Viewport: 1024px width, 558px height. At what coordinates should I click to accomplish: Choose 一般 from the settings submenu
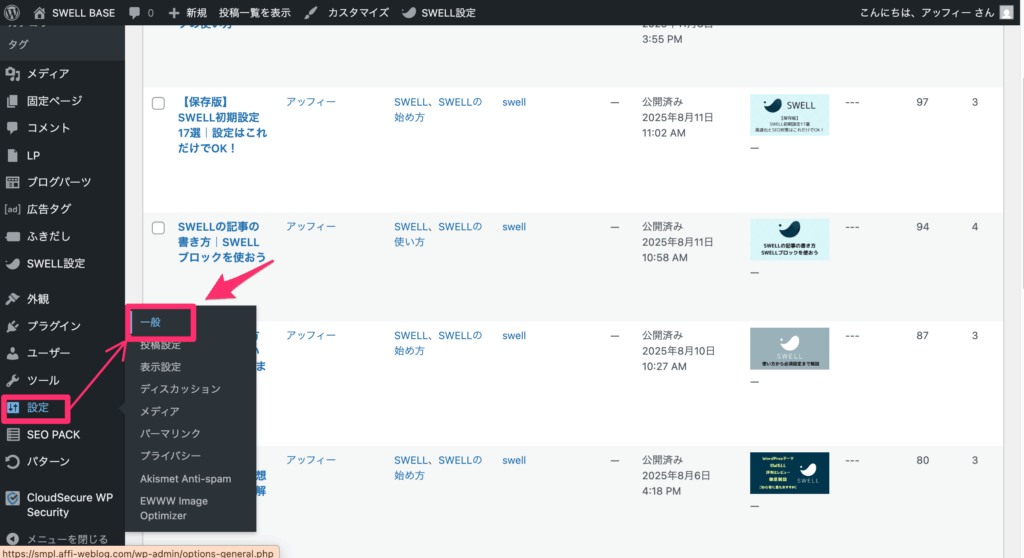151,322
